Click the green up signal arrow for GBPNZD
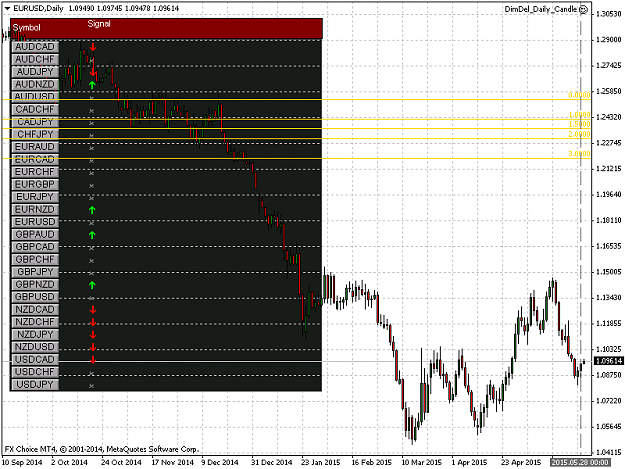The width and height of the screenshot is (625, 469). click(92, 285)
